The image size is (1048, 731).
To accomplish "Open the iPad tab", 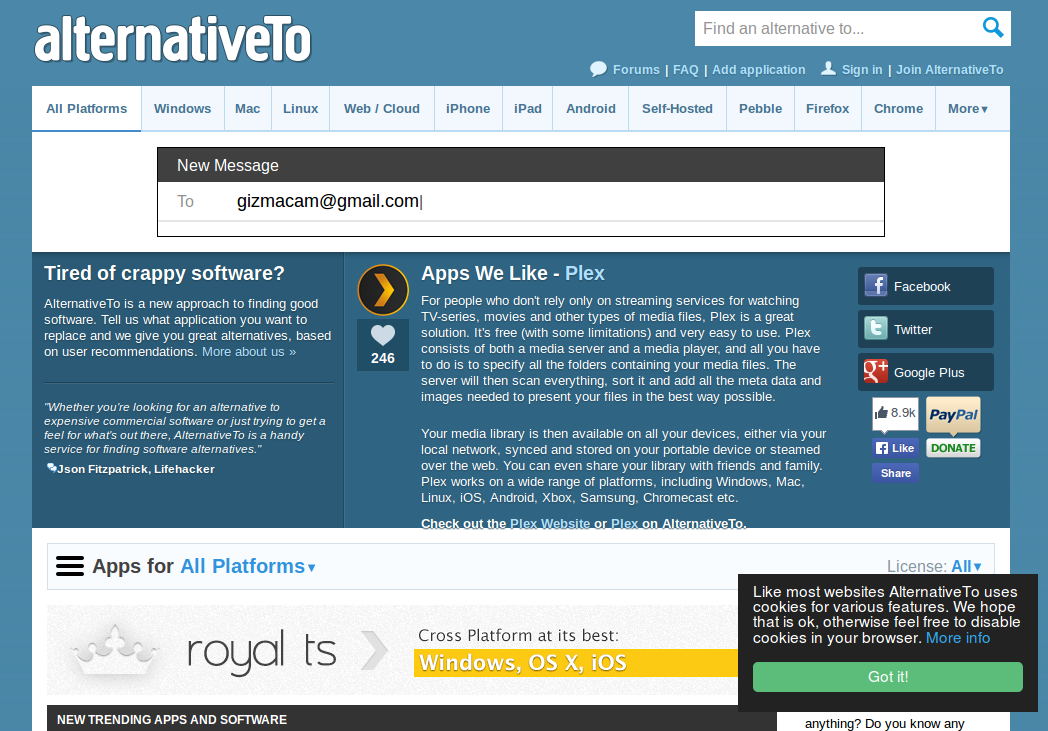I will click(x=527, y=109).
